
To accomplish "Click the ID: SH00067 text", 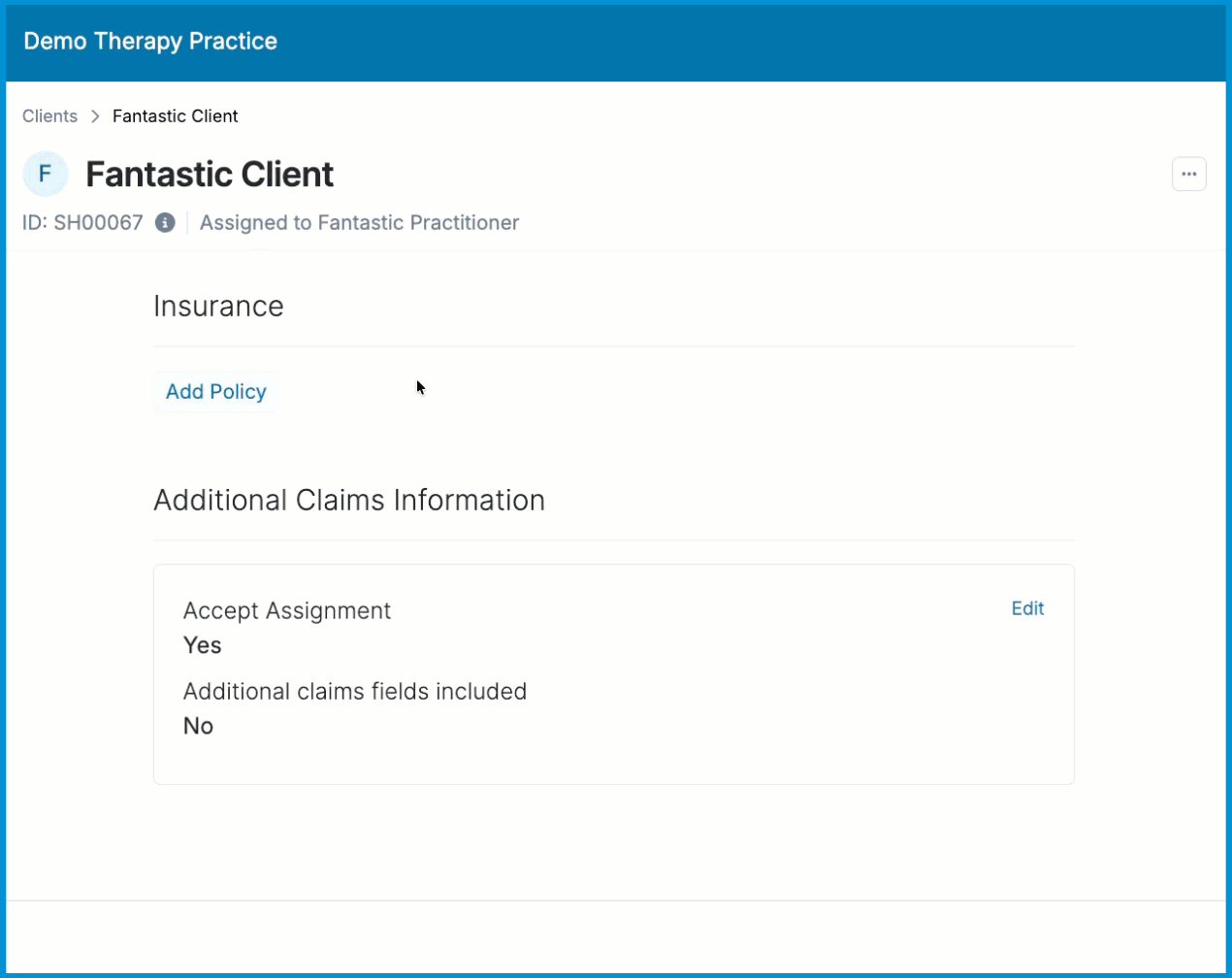I will pos(82,222).
